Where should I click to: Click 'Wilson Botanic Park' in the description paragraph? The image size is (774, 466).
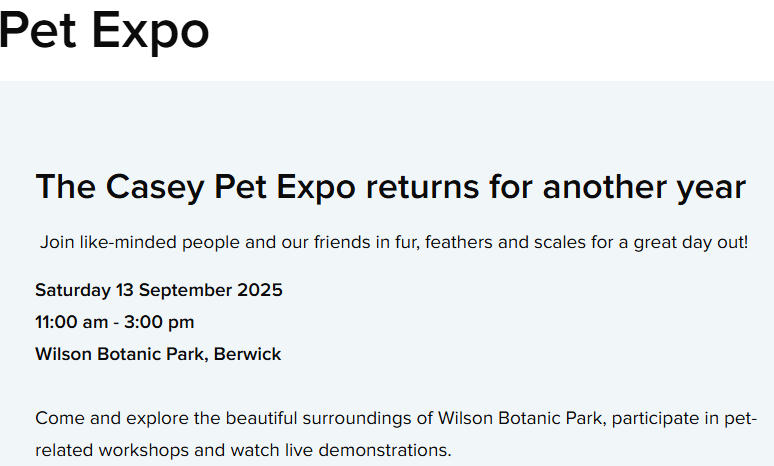pyautogui.click(x=514, y=418)
